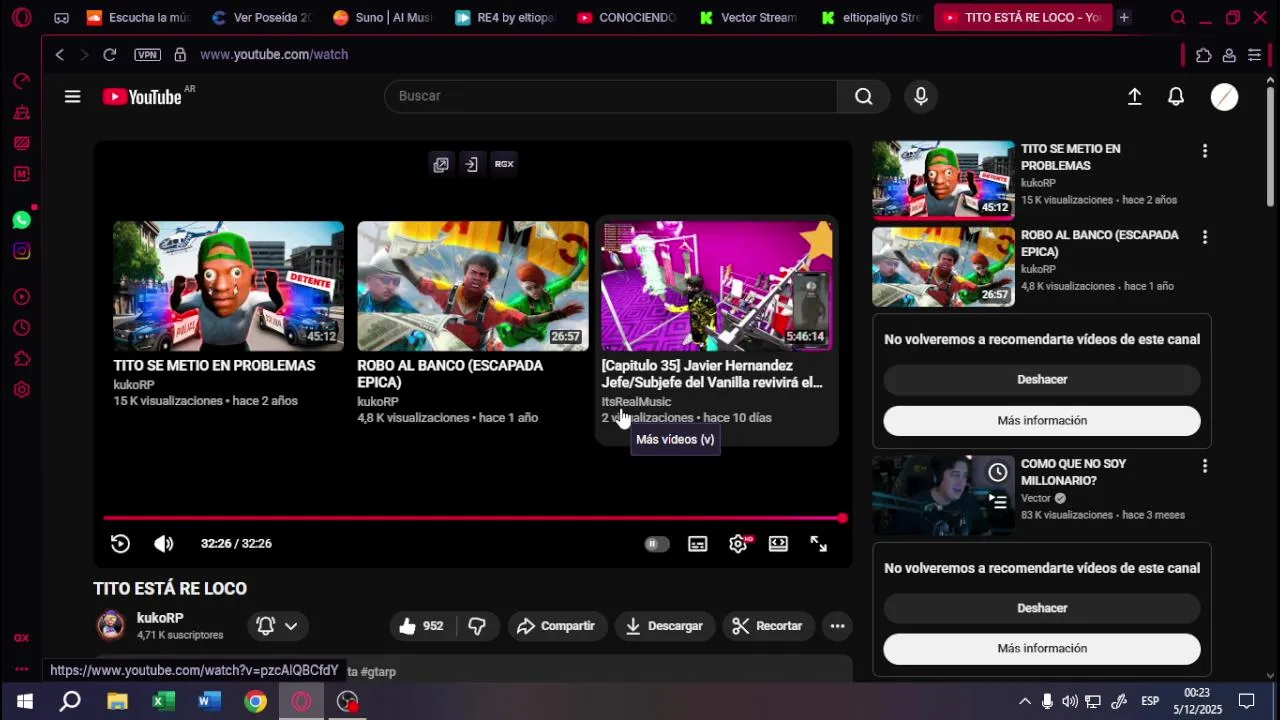Viewport: 1280px width, 720px height.
Task: Switch to the Ver Poseída tab
Action: point(263,18)
